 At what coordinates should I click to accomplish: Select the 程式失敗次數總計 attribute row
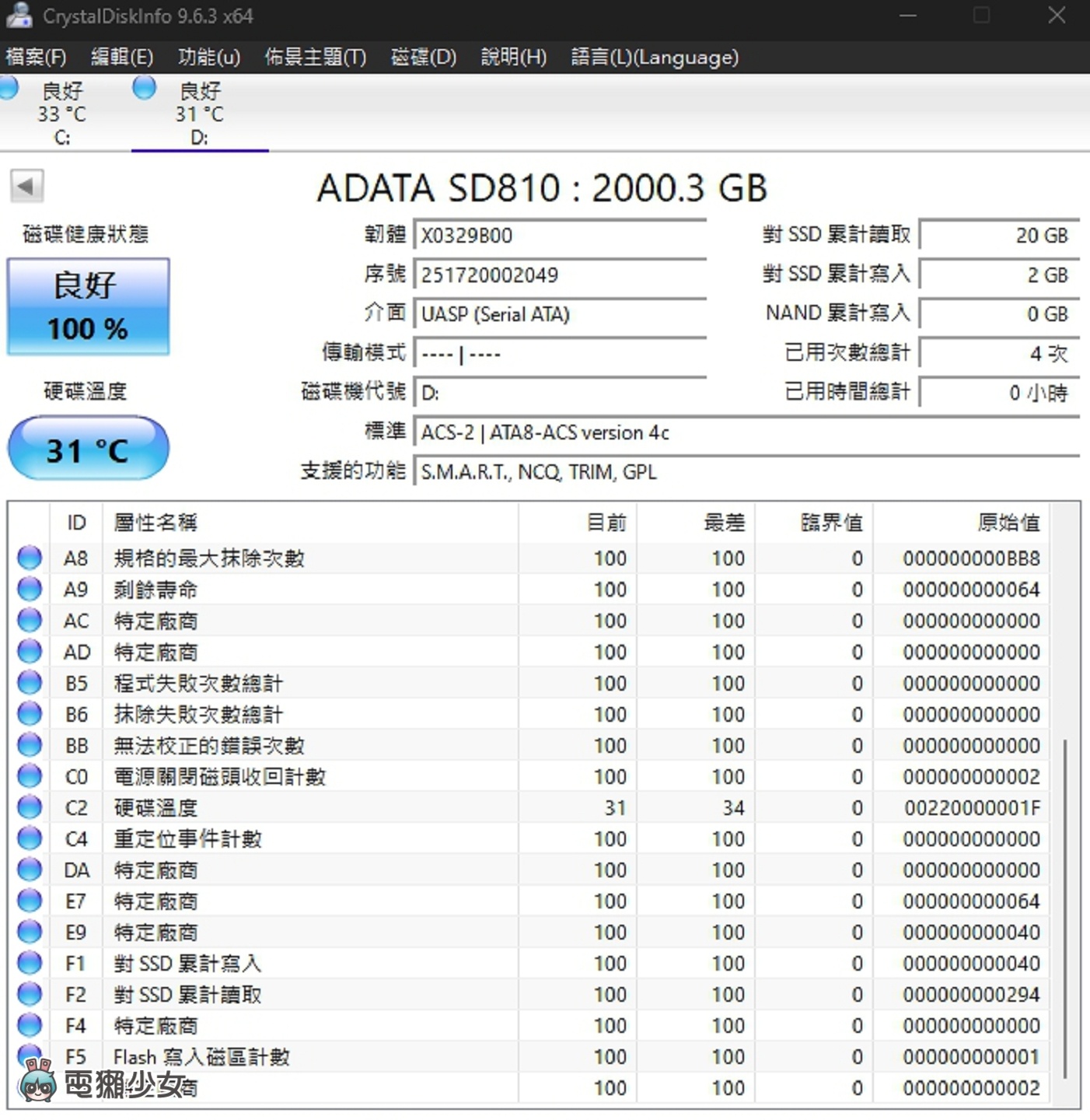pyautogui.click(x=529, y=682)
